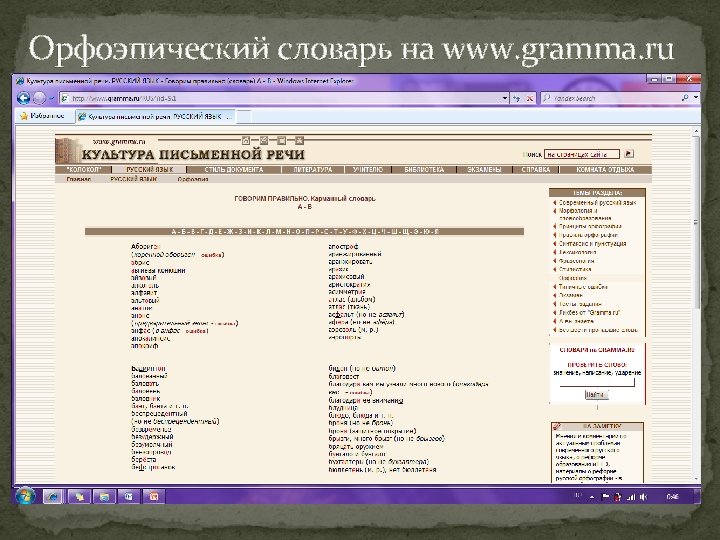Open the 'КОМНАТА ОТДЫХА' menu item
The width and height of the screenshot is (720, 540).
click(605, 169)
